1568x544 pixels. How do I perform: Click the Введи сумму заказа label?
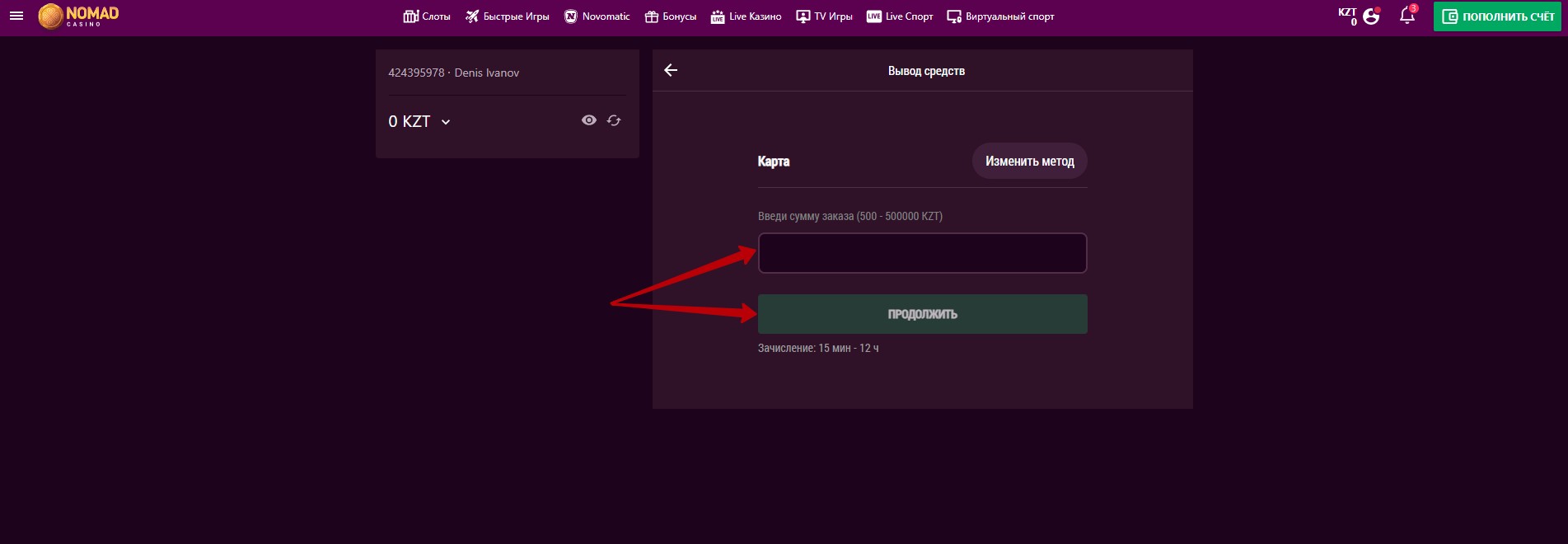pos(850,216)
